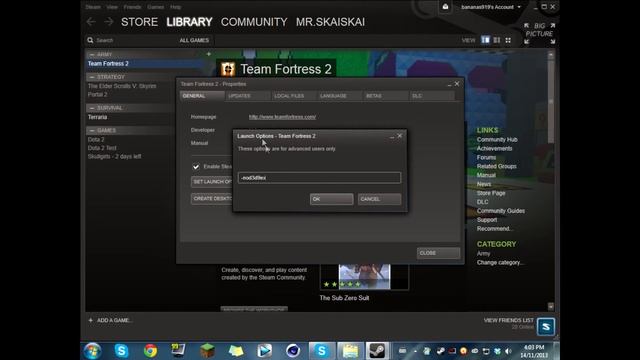Enter Big Picture mode
The height and width of the screenshot is (360, 640).
(x=539, y=33)
